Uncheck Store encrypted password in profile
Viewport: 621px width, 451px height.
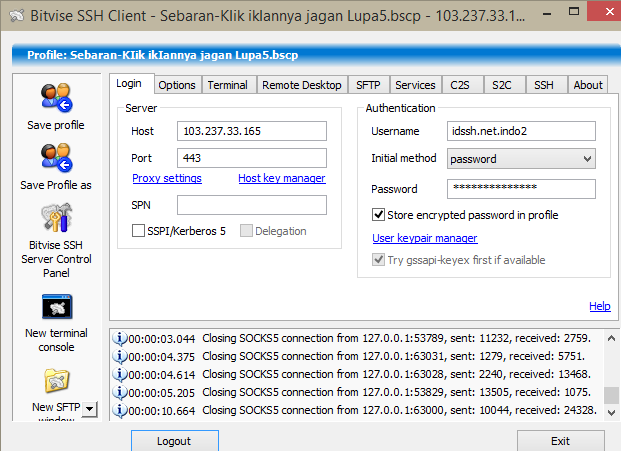click(378, 215)
